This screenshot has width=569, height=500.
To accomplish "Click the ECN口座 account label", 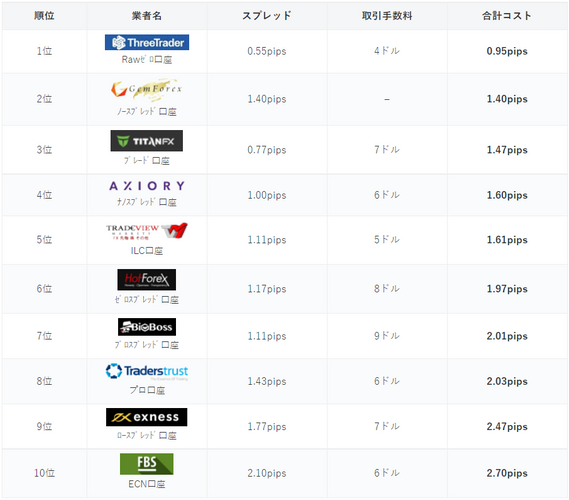I will [147, 484].
